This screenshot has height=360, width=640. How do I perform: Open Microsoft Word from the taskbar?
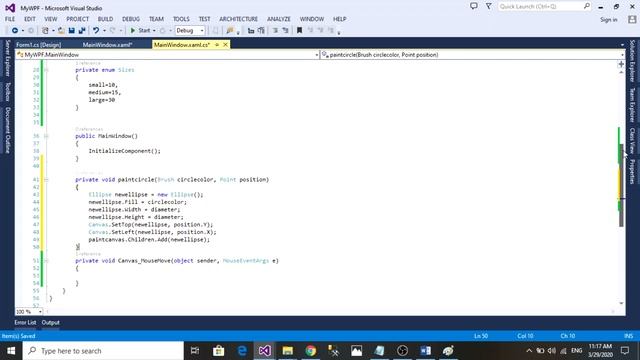(425, 351)
